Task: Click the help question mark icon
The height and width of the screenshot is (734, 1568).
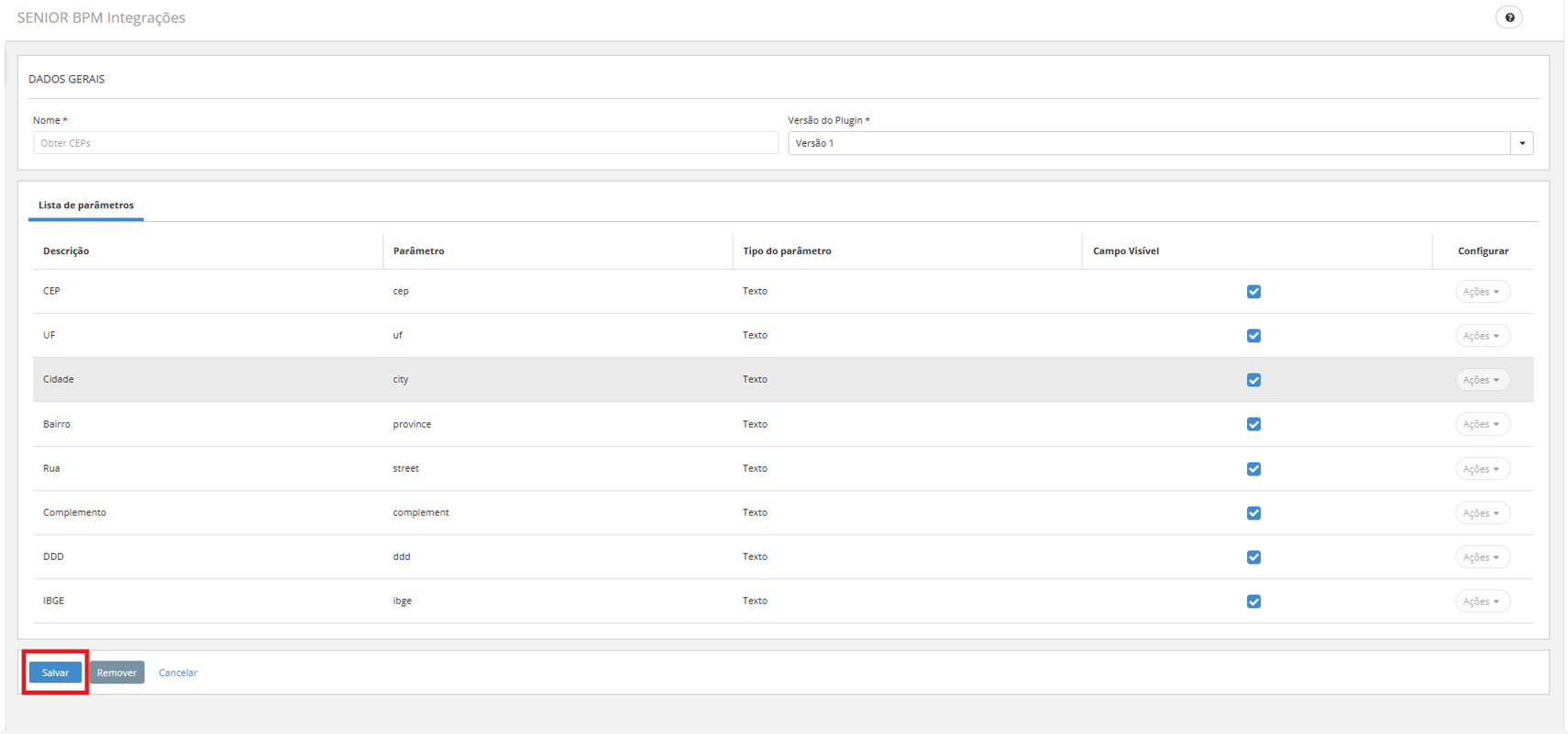Action: 1509,17
